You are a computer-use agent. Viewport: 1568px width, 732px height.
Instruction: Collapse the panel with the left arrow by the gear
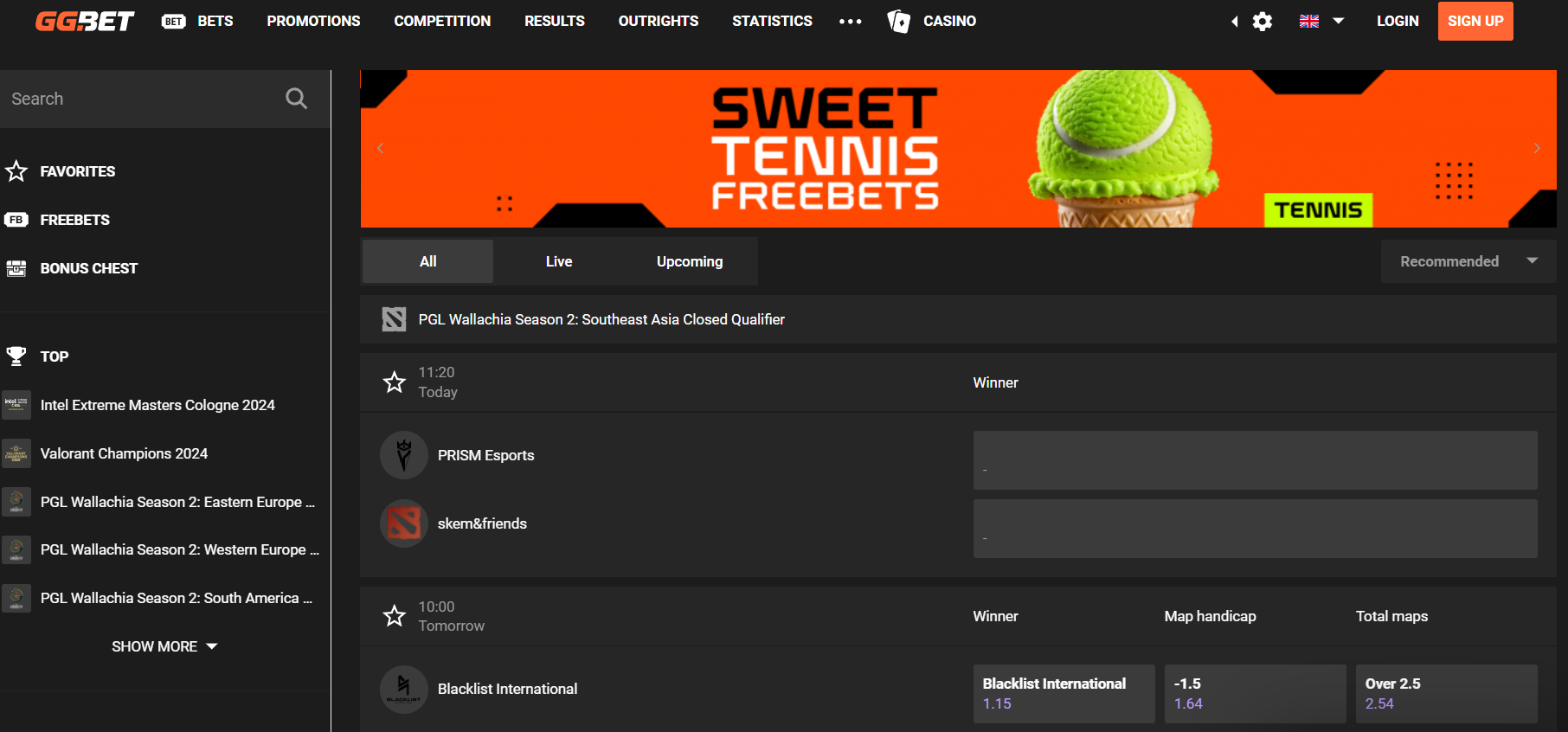point(1235,22)
